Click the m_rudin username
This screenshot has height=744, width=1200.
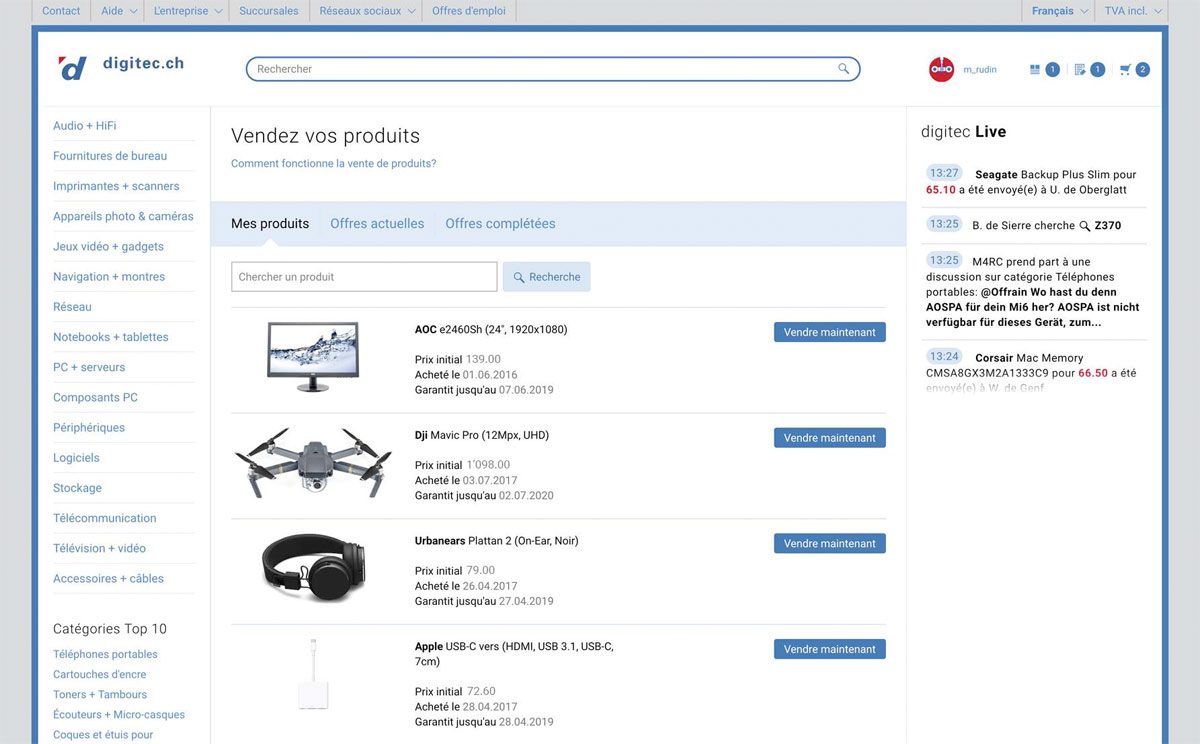tap(980, 70)
